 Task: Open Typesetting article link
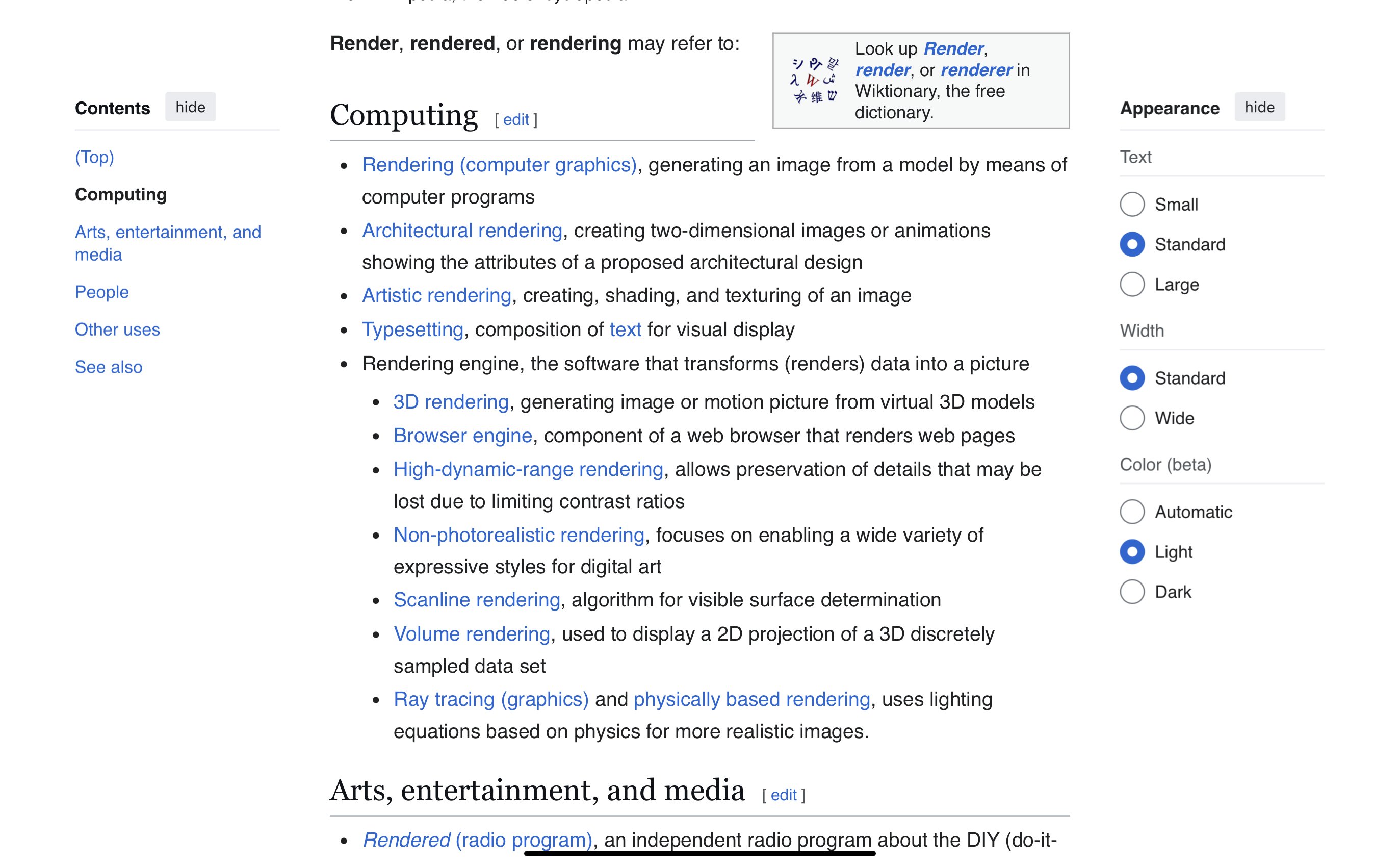pyautogui.click(x=412, y=329)
